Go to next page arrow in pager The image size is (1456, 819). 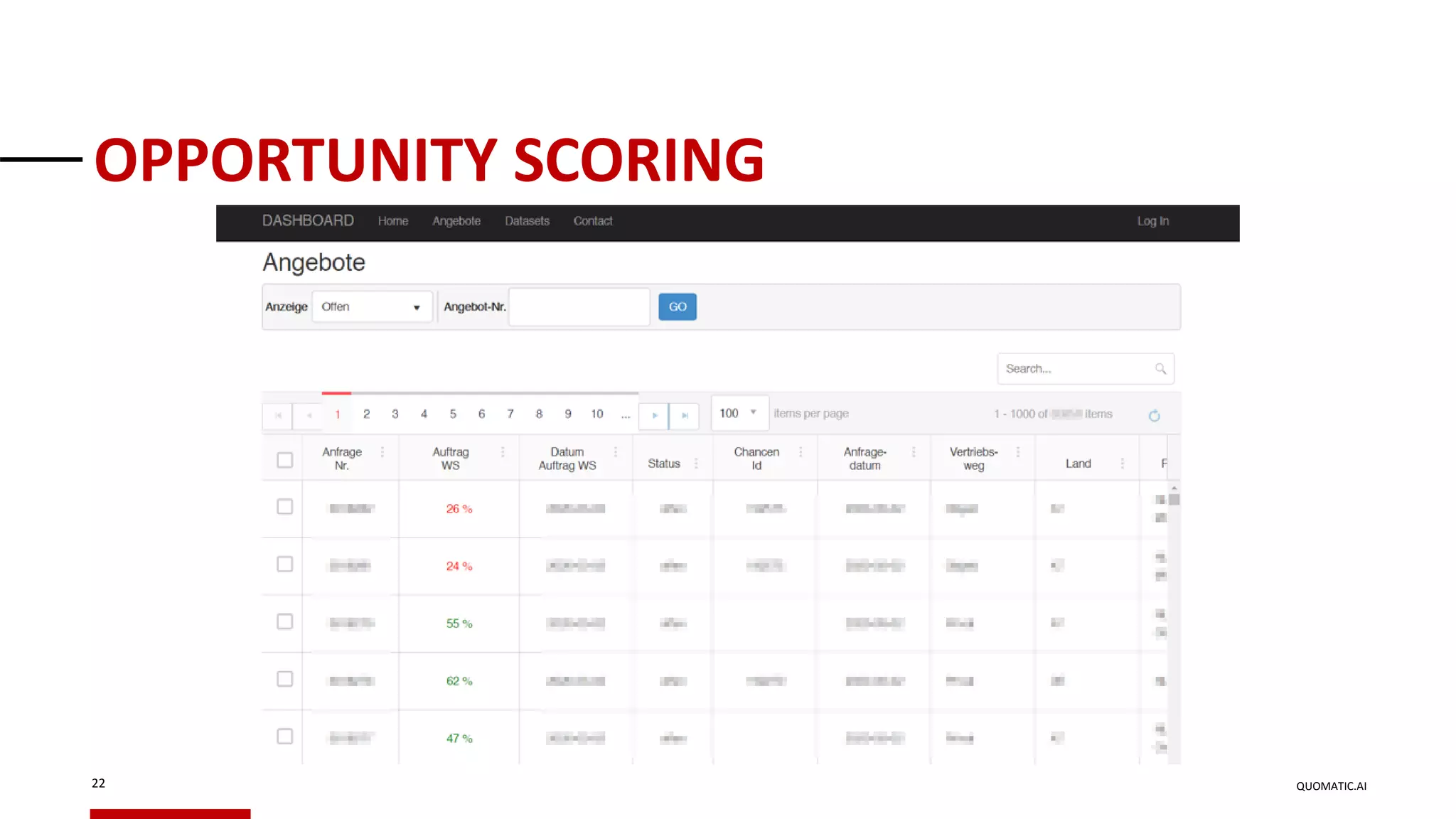tap(654, 415)
